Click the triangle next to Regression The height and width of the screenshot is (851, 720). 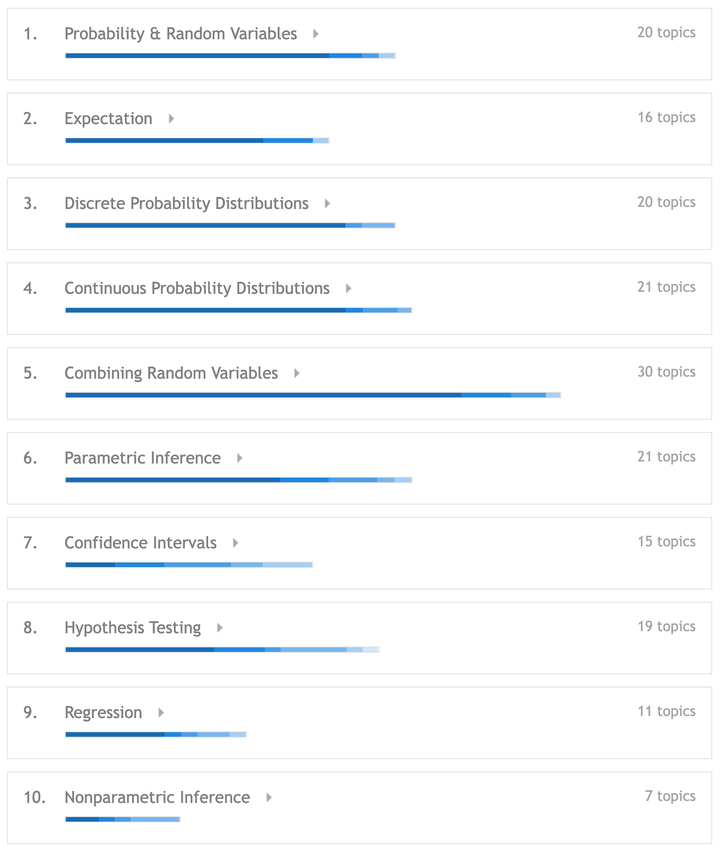[161, 713]
